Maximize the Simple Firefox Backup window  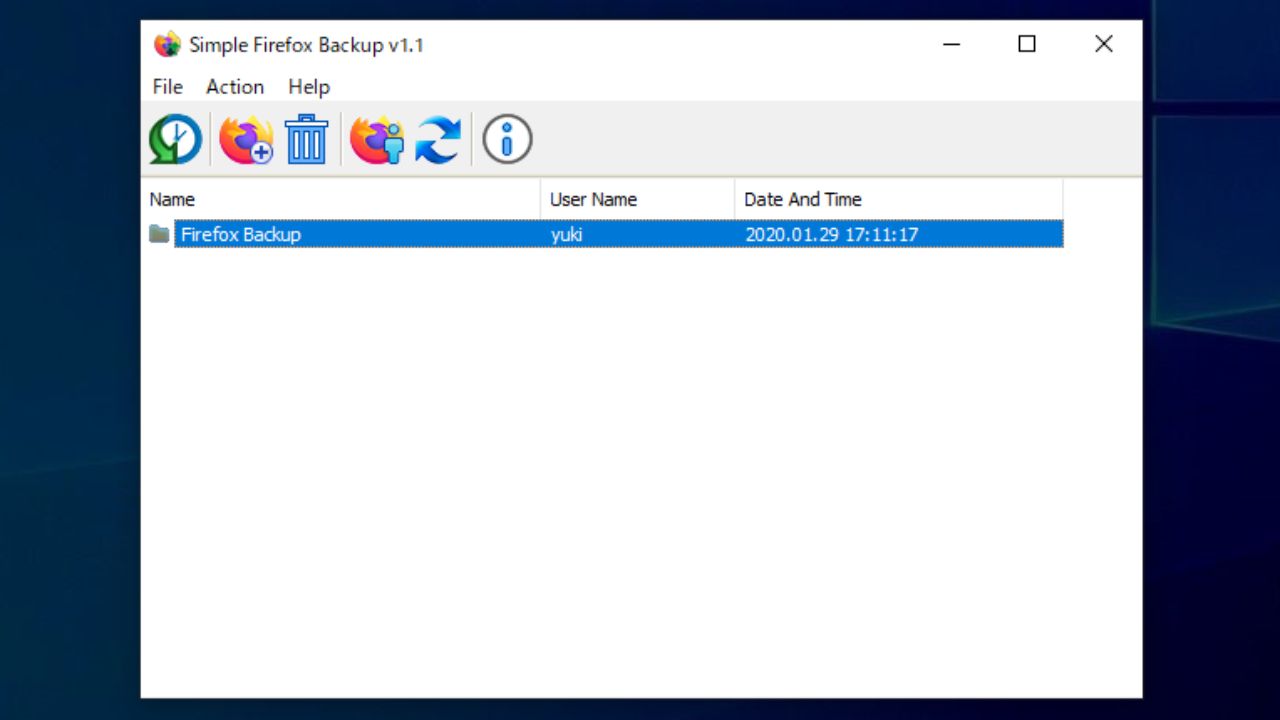click(x=1027, y=44)
